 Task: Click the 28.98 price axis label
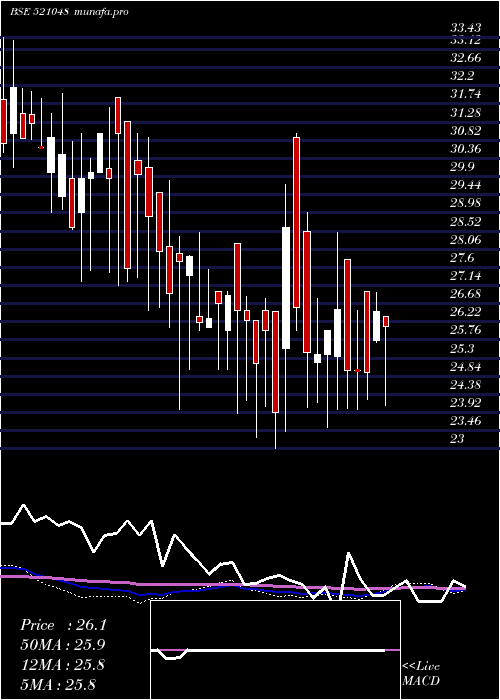pyautogui.click(x=466, y=203)
